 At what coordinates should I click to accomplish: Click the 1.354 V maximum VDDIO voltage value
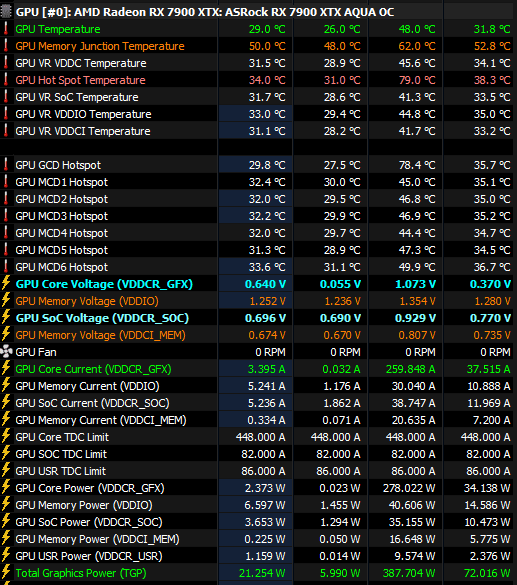point(417,301)
